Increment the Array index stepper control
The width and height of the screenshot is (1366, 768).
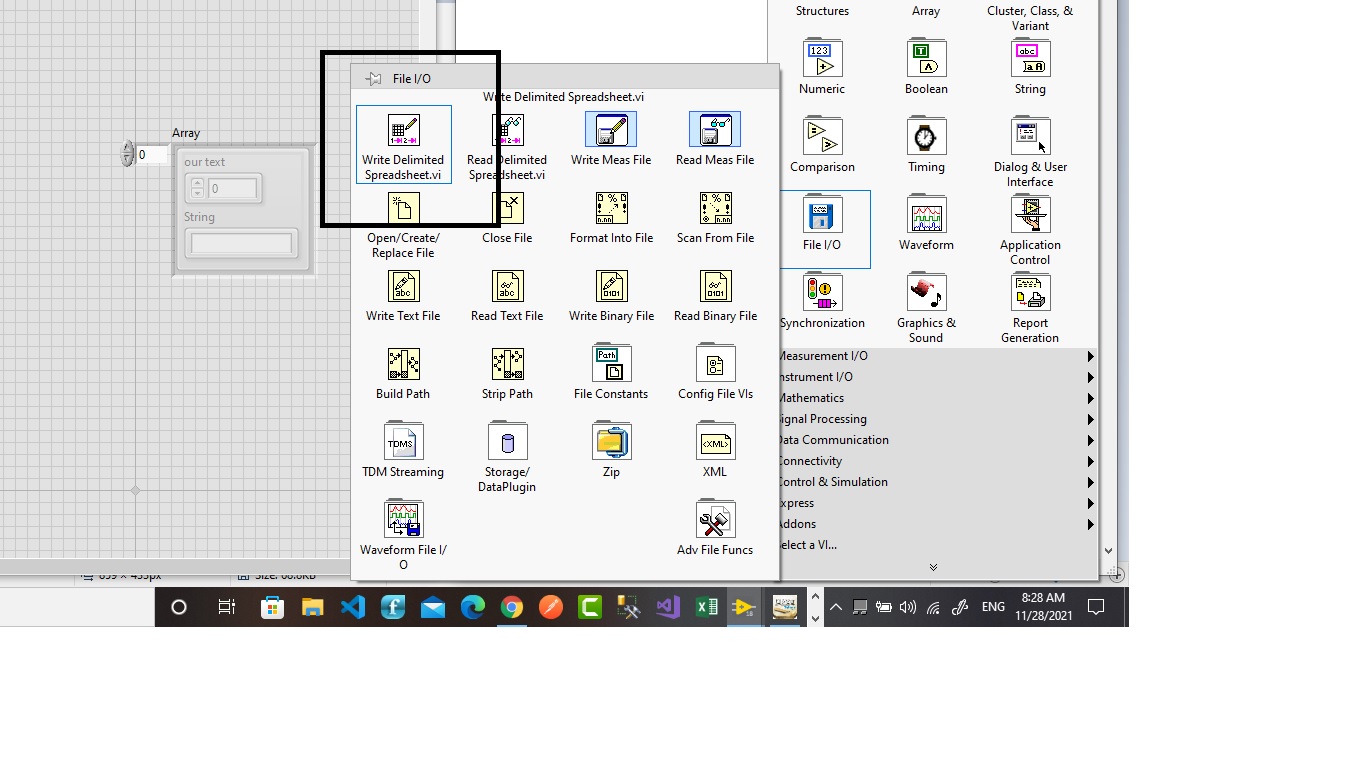(127, 148)
